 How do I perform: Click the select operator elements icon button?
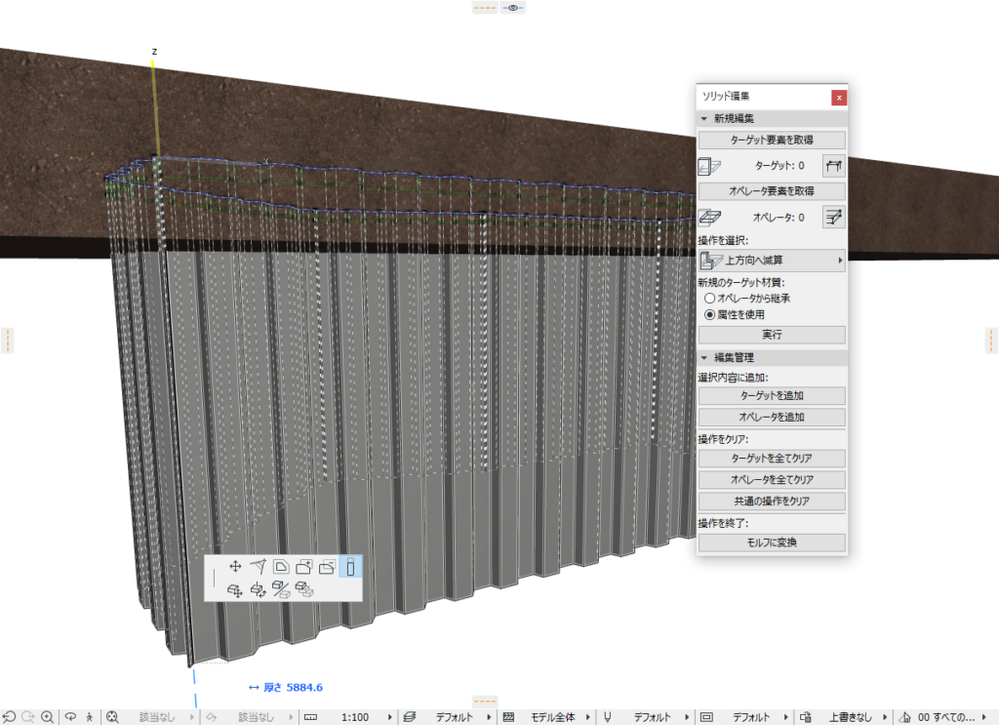click(833, 216)
